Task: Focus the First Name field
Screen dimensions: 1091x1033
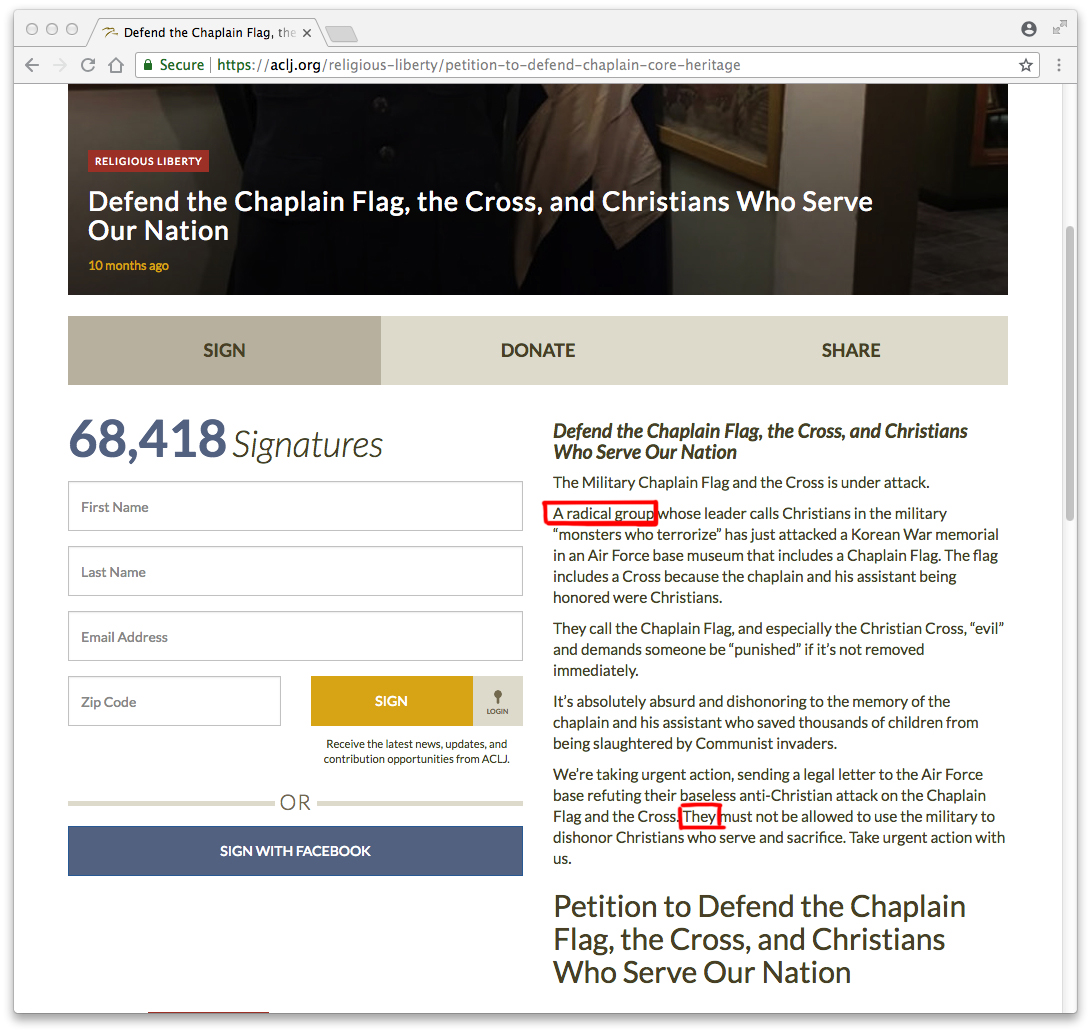Action: 295,506
